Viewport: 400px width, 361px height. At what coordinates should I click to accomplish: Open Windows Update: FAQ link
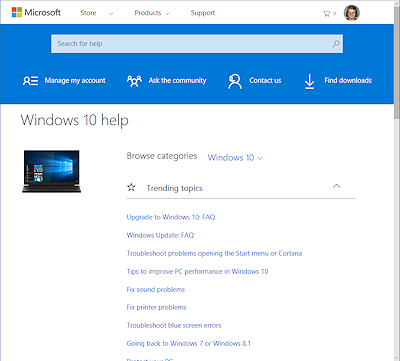(160, 235)
